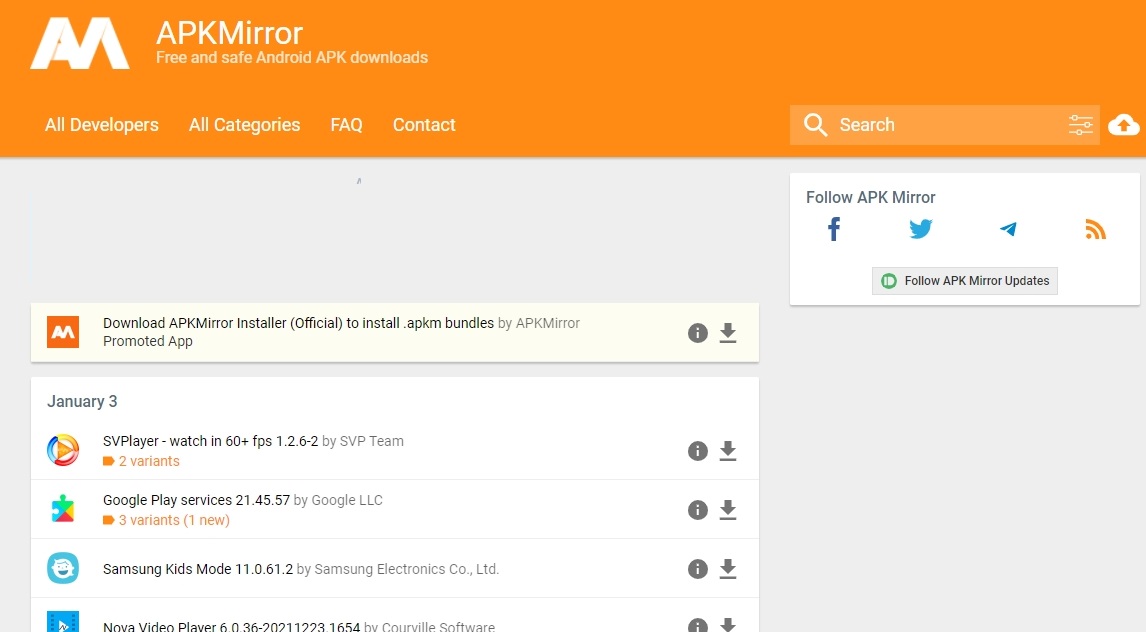Open the All Categories menu
This screenshot has width=1146, height=632.
pos(245,125)
